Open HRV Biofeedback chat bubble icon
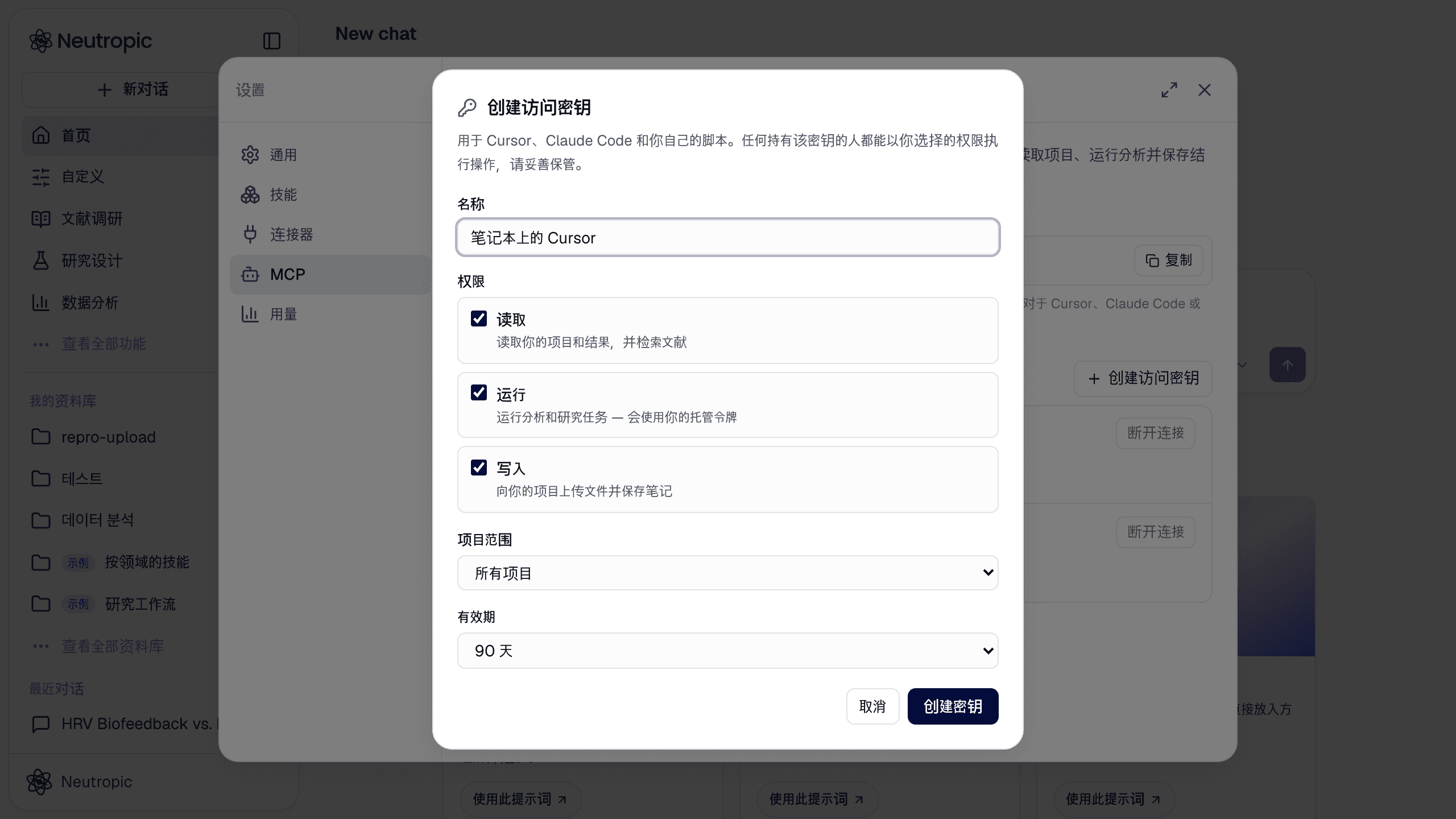The image size is (1456, 819). tap(41, 724)
